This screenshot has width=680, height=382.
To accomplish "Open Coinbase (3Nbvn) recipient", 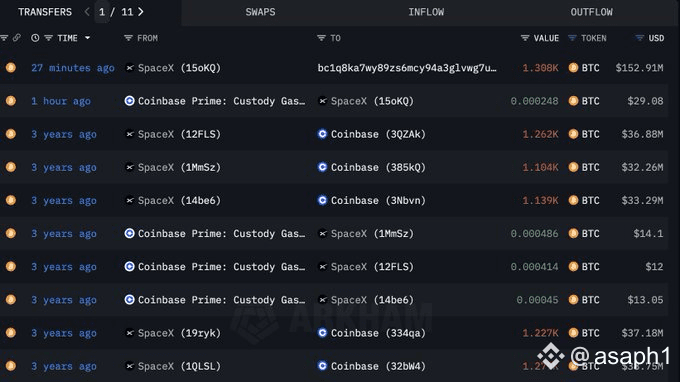I will coord(378,201).
